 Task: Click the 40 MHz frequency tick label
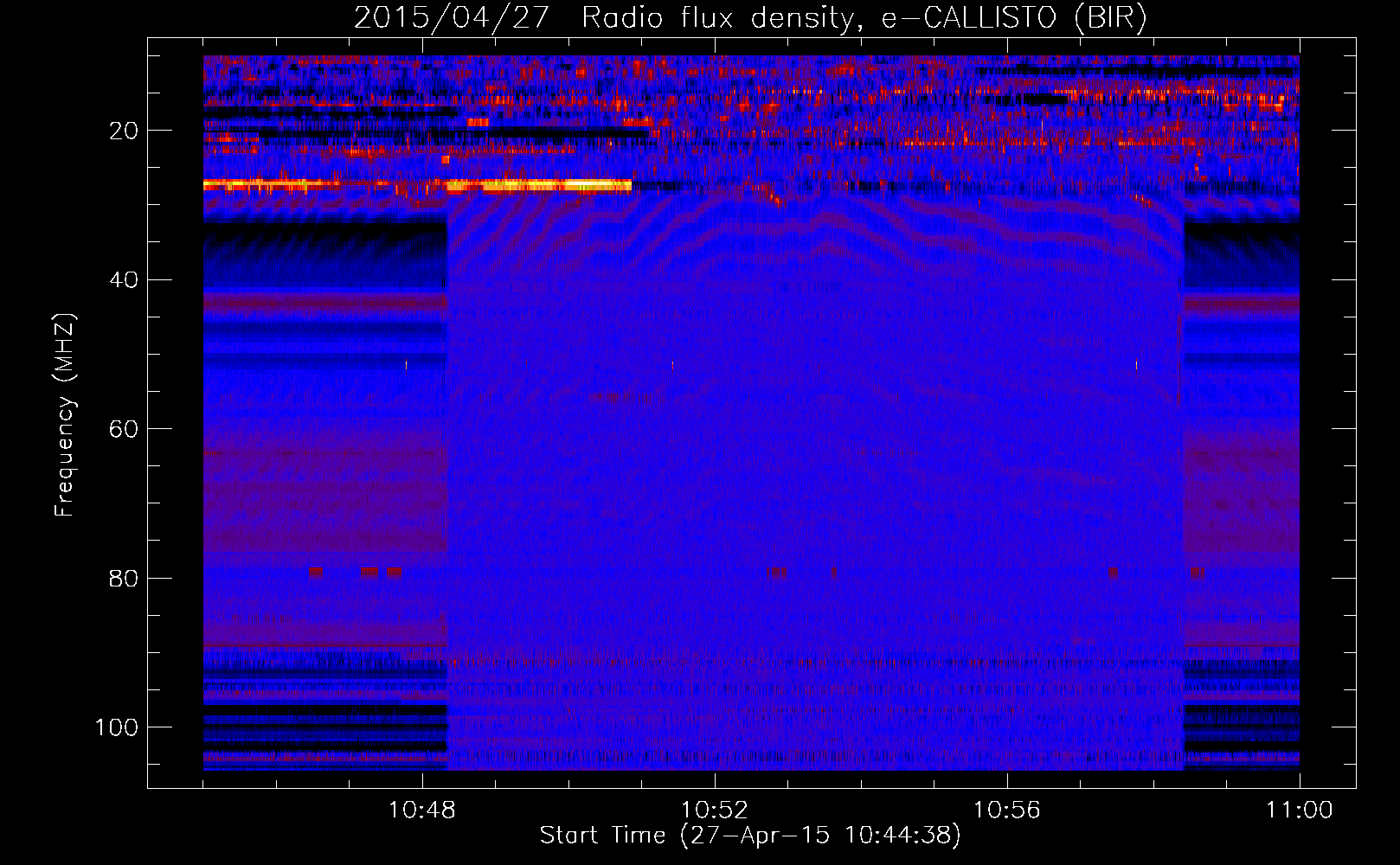click(124, 280)
